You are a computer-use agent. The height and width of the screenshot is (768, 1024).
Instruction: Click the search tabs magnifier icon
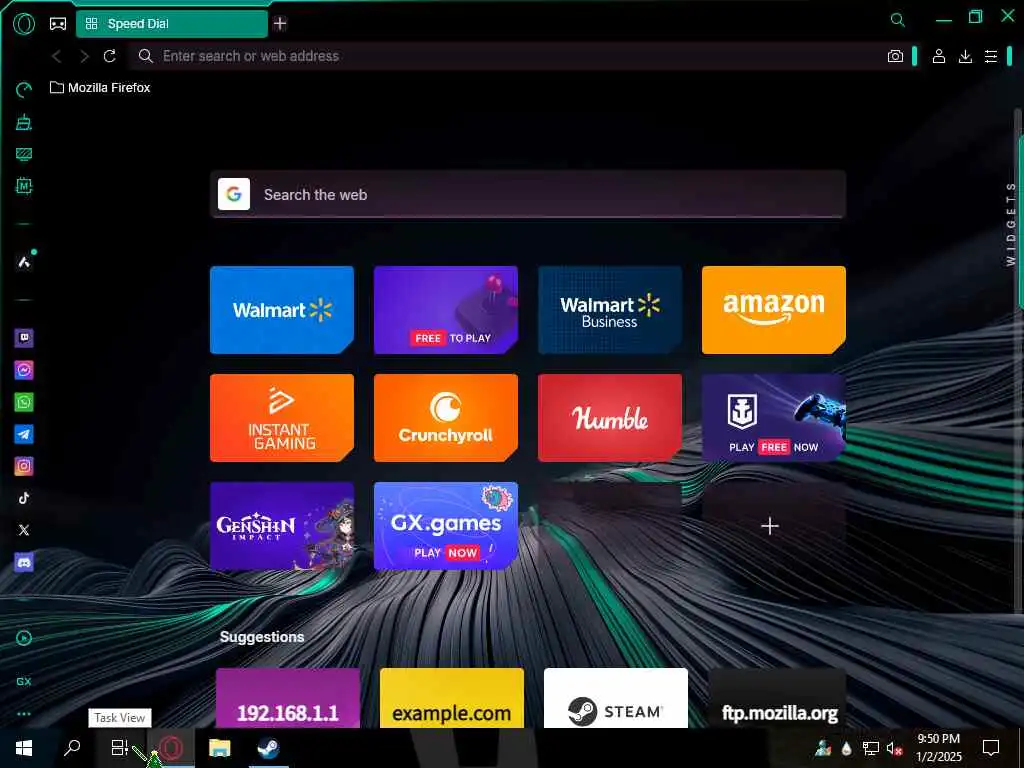point(898,20)
